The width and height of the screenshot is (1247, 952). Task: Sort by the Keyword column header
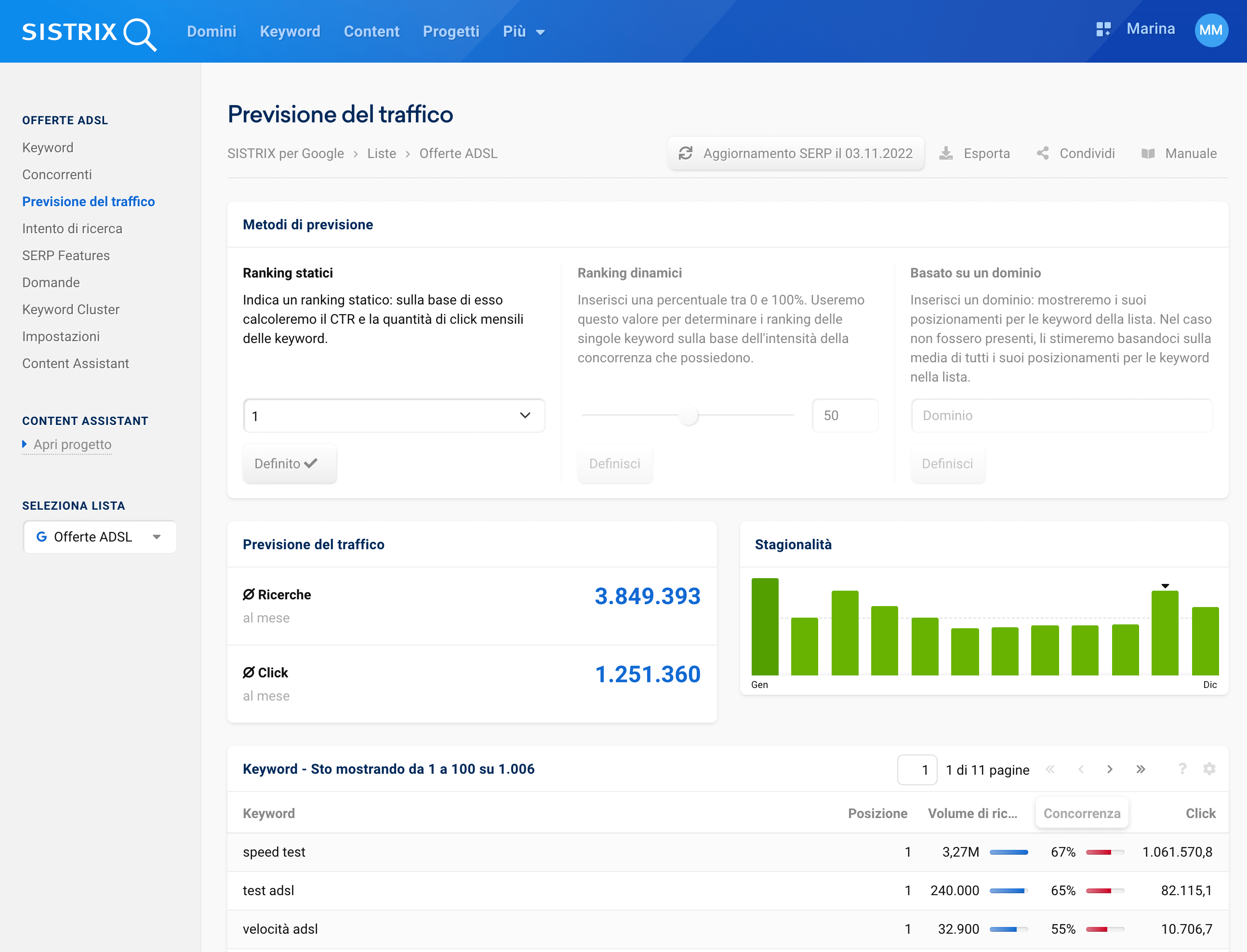click(269, 813)
